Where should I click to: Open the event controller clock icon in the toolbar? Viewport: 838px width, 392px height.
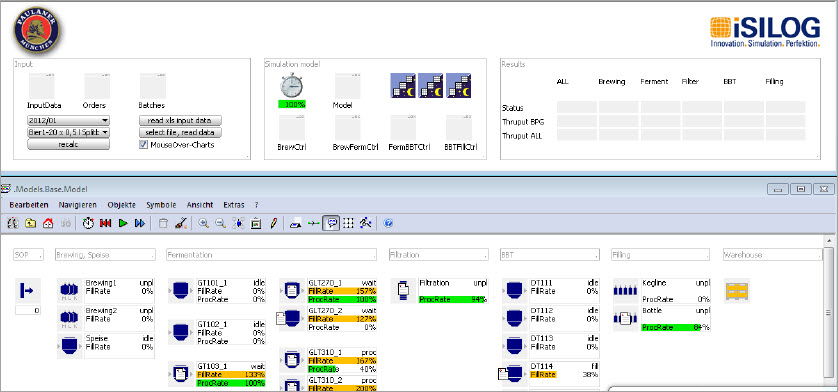pos(88,224)
